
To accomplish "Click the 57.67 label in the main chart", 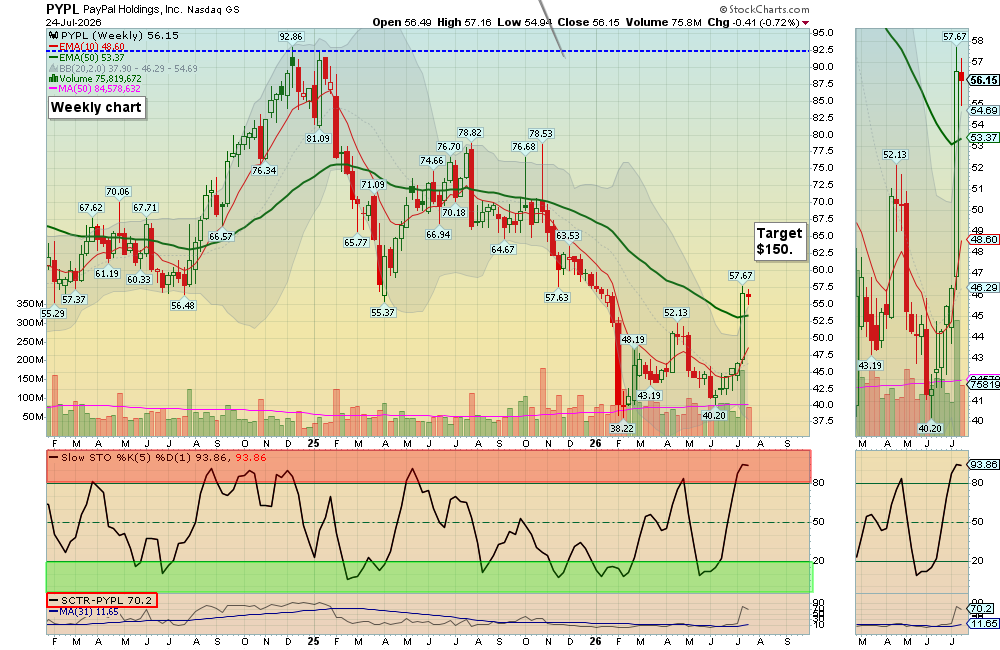I will pos(741,276).
